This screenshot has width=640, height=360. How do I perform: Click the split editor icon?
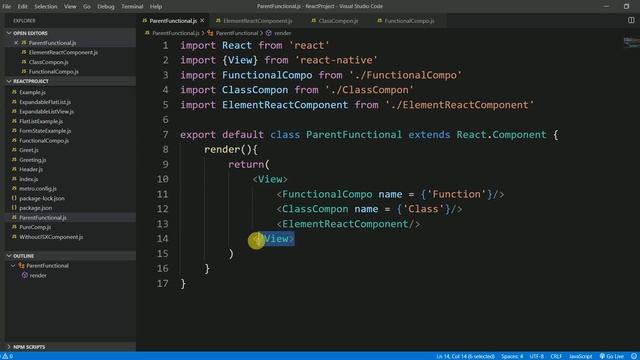coord(631,20)
